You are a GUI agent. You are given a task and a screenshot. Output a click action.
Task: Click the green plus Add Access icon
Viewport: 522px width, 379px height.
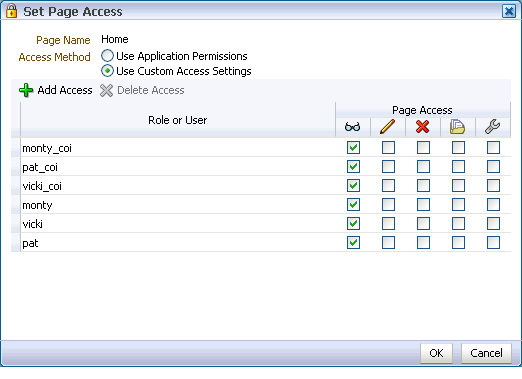(26, 90)
